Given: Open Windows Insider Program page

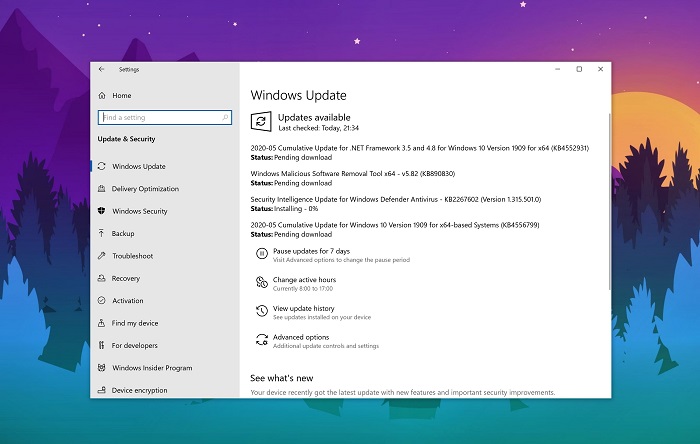Looking at the screenshot, I should coord(151,368).
